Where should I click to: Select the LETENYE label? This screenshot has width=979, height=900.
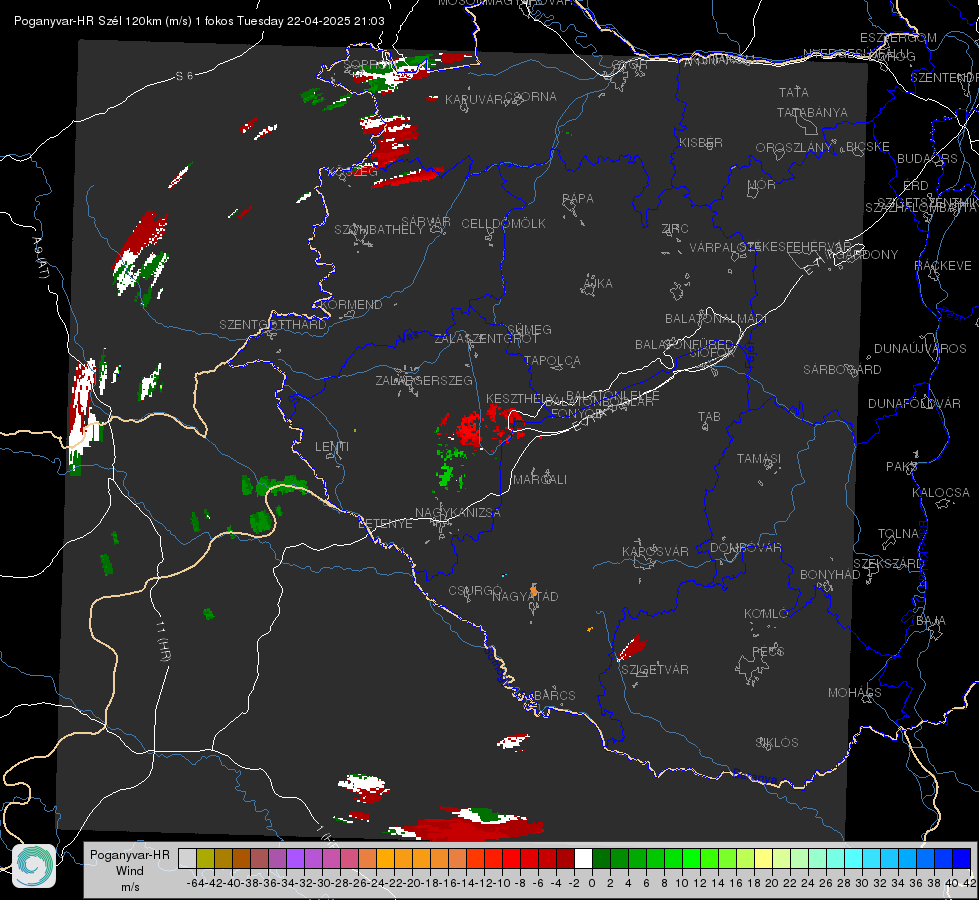point(385,524)
